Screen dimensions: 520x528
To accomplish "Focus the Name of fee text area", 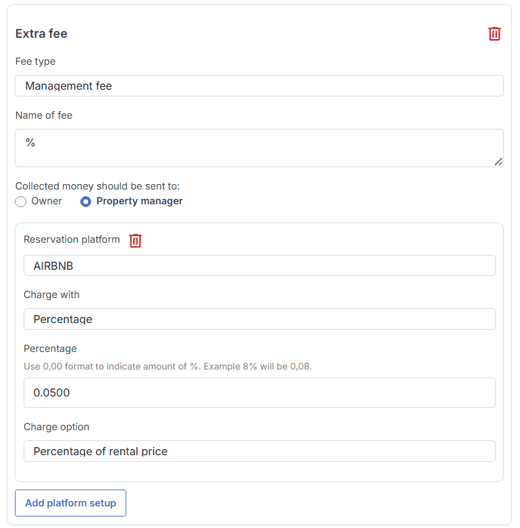I will (259, 148).
